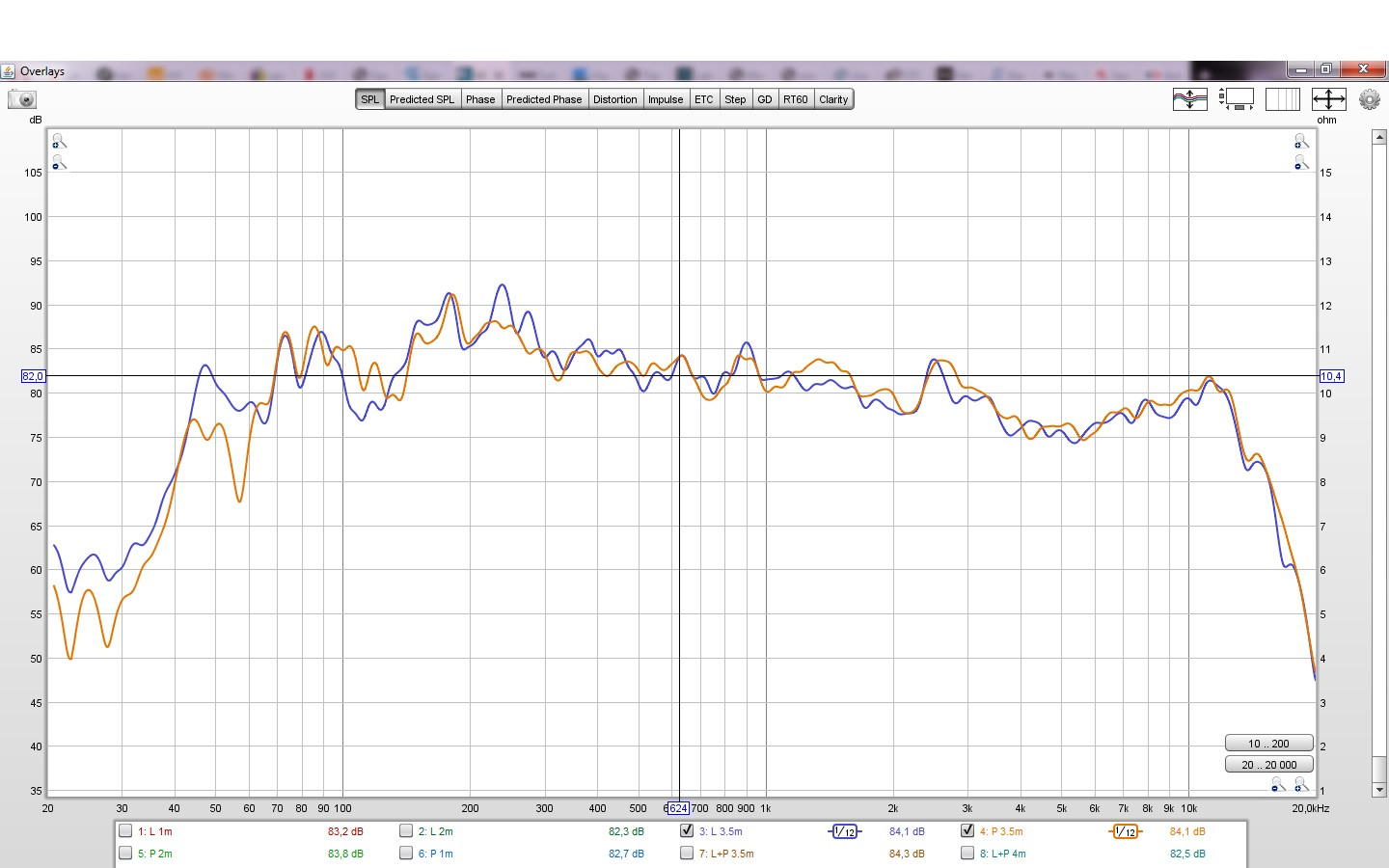
Task: Switch to the Impulse tab
Action: (665, 99)
